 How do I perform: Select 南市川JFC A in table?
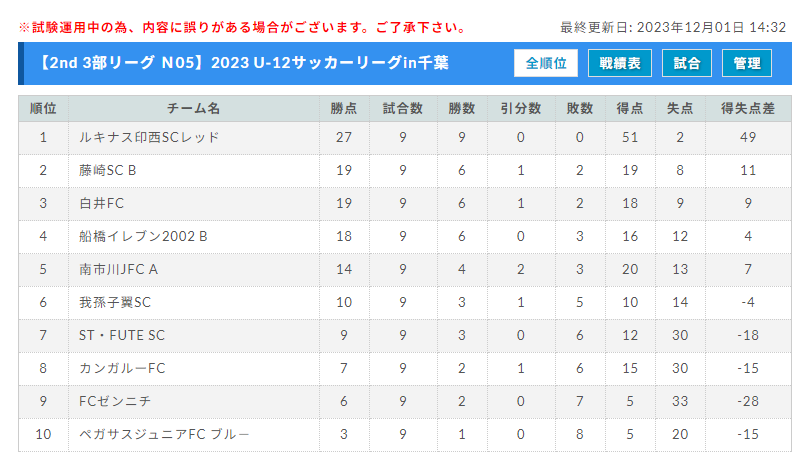click(x=118, y=269)
